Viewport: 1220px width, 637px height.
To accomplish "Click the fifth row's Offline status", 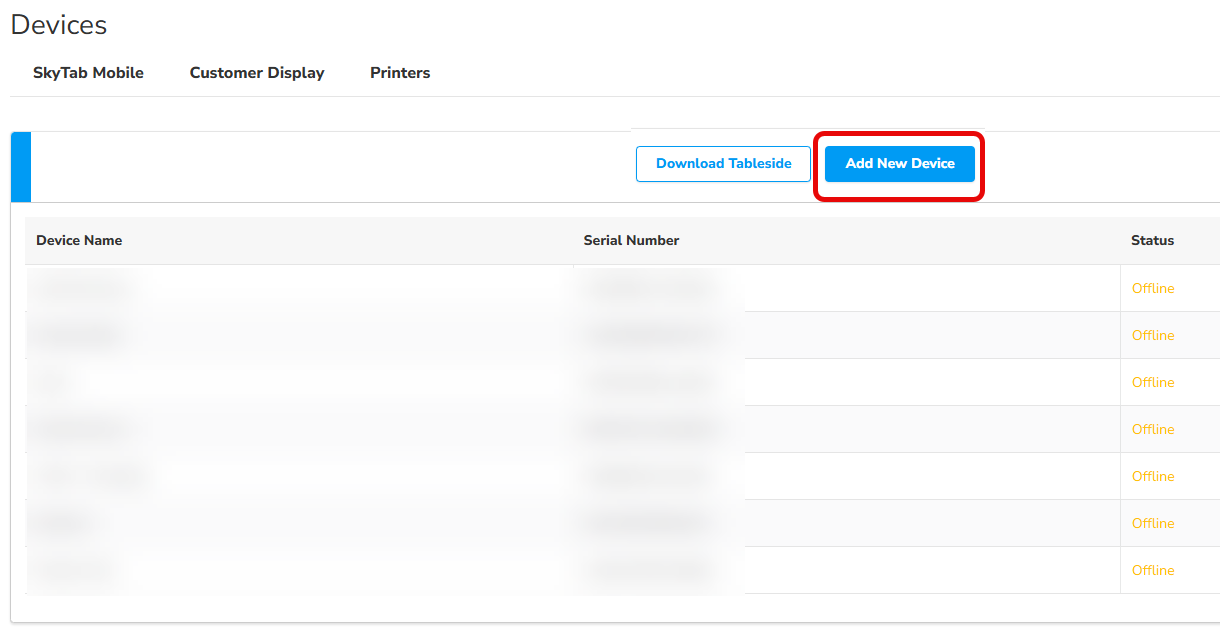I will 1153,476.
